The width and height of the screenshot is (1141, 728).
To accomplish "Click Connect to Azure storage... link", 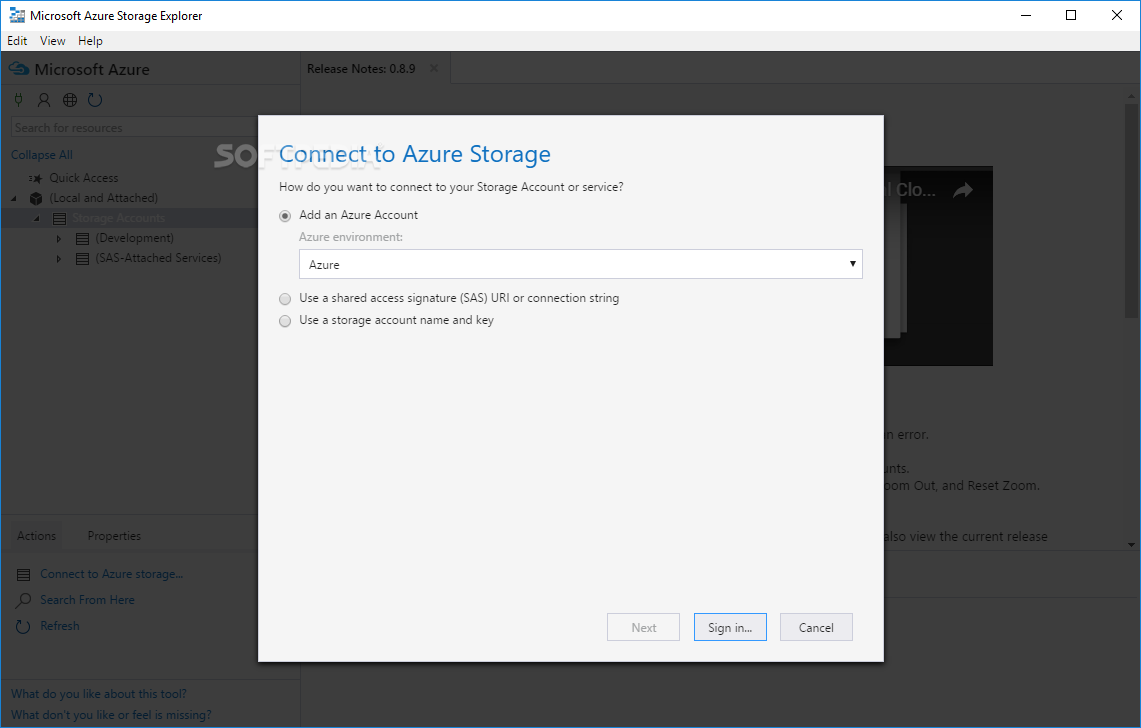I will tap(111, 574).
